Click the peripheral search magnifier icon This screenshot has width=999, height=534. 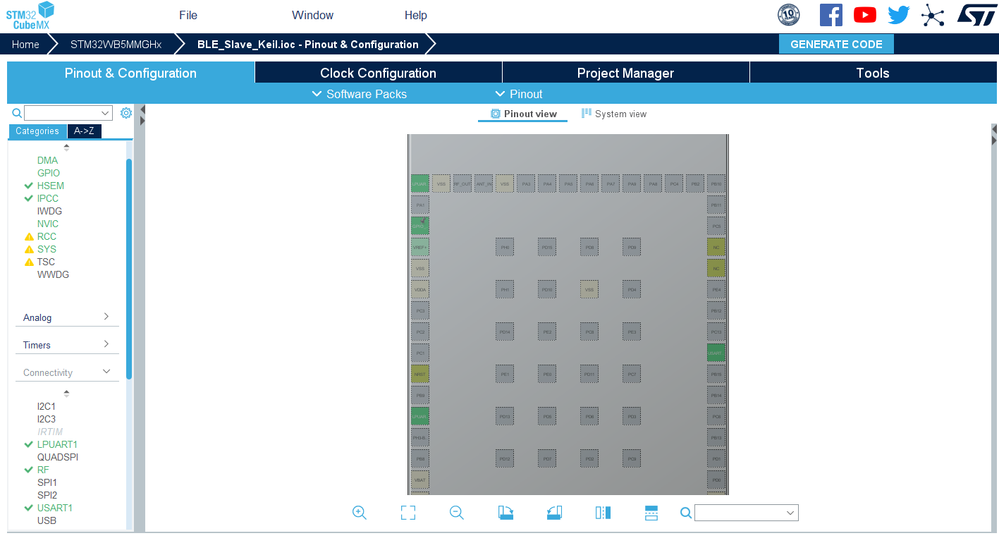(x=17, y=113)
